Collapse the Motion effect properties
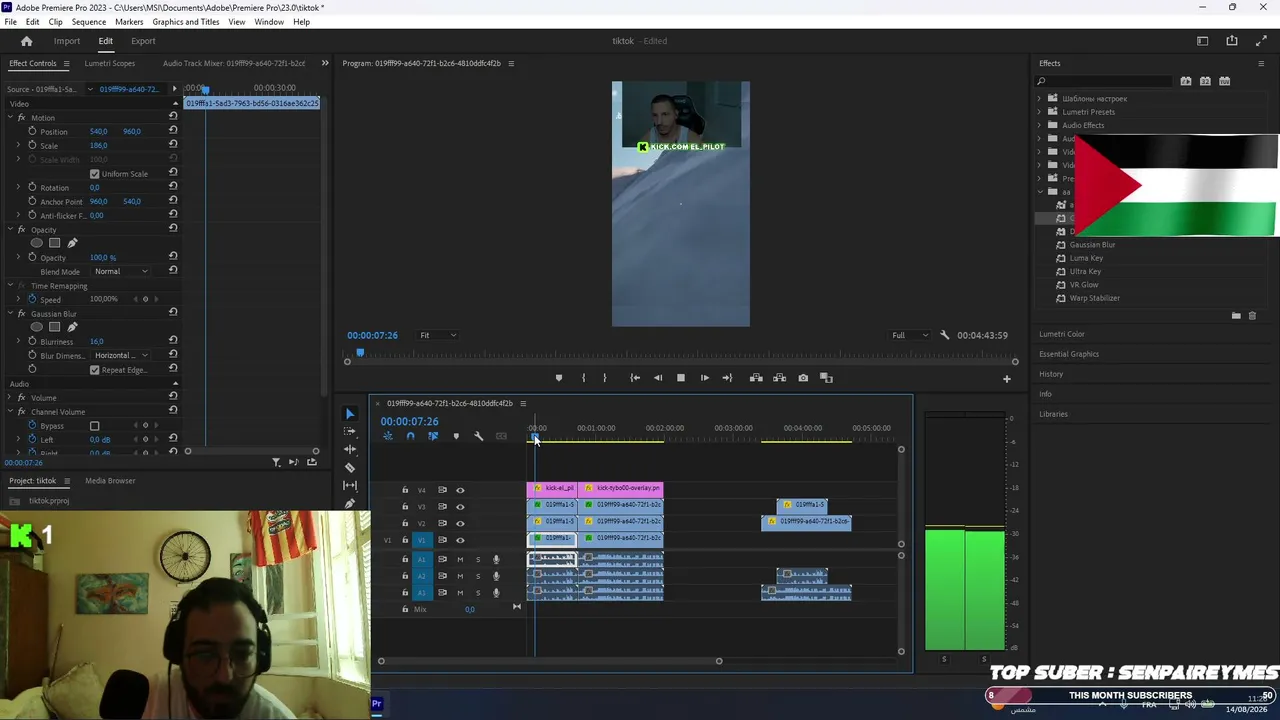The width and height of the screenshot is (1280, 720). tap(10, 118)
